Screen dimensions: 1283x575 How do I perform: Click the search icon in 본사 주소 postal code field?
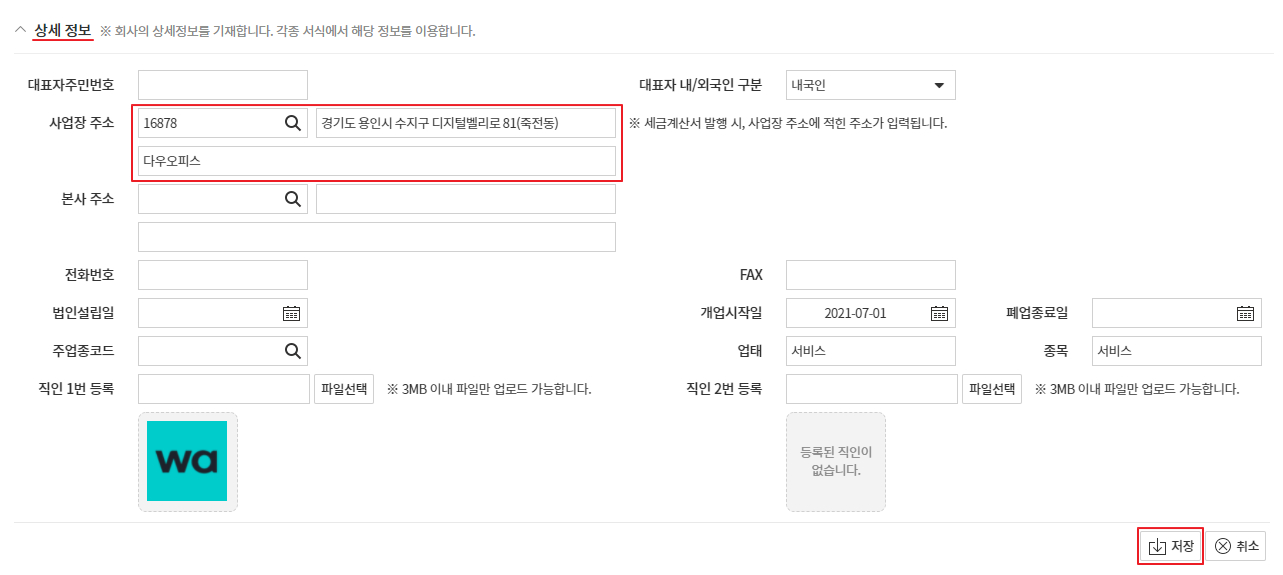pos(292,199)
